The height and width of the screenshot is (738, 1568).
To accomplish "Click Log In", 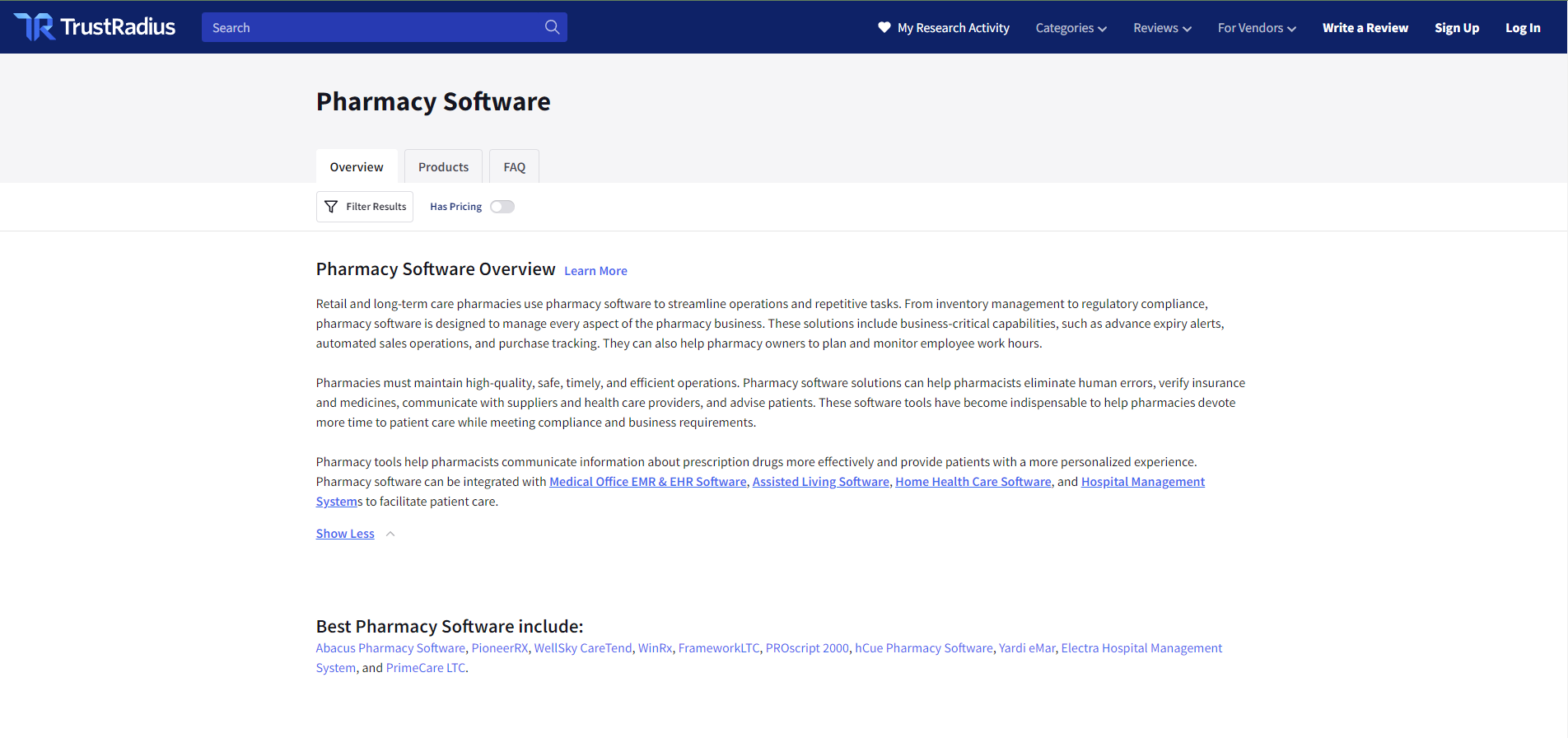I will [x=1523, y=28].
